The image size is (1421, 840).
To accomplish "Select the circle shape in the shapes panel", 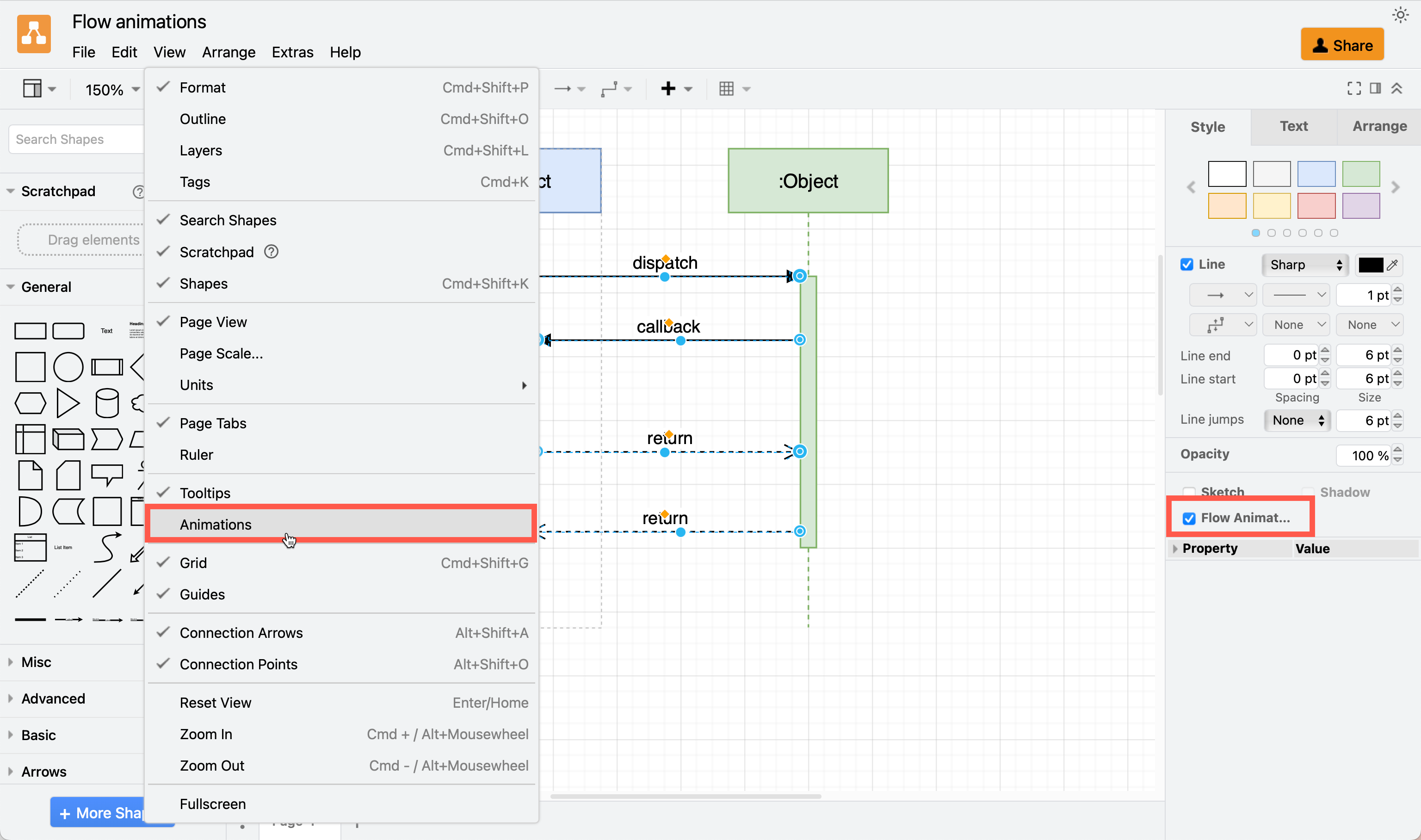I will (68, 366).
